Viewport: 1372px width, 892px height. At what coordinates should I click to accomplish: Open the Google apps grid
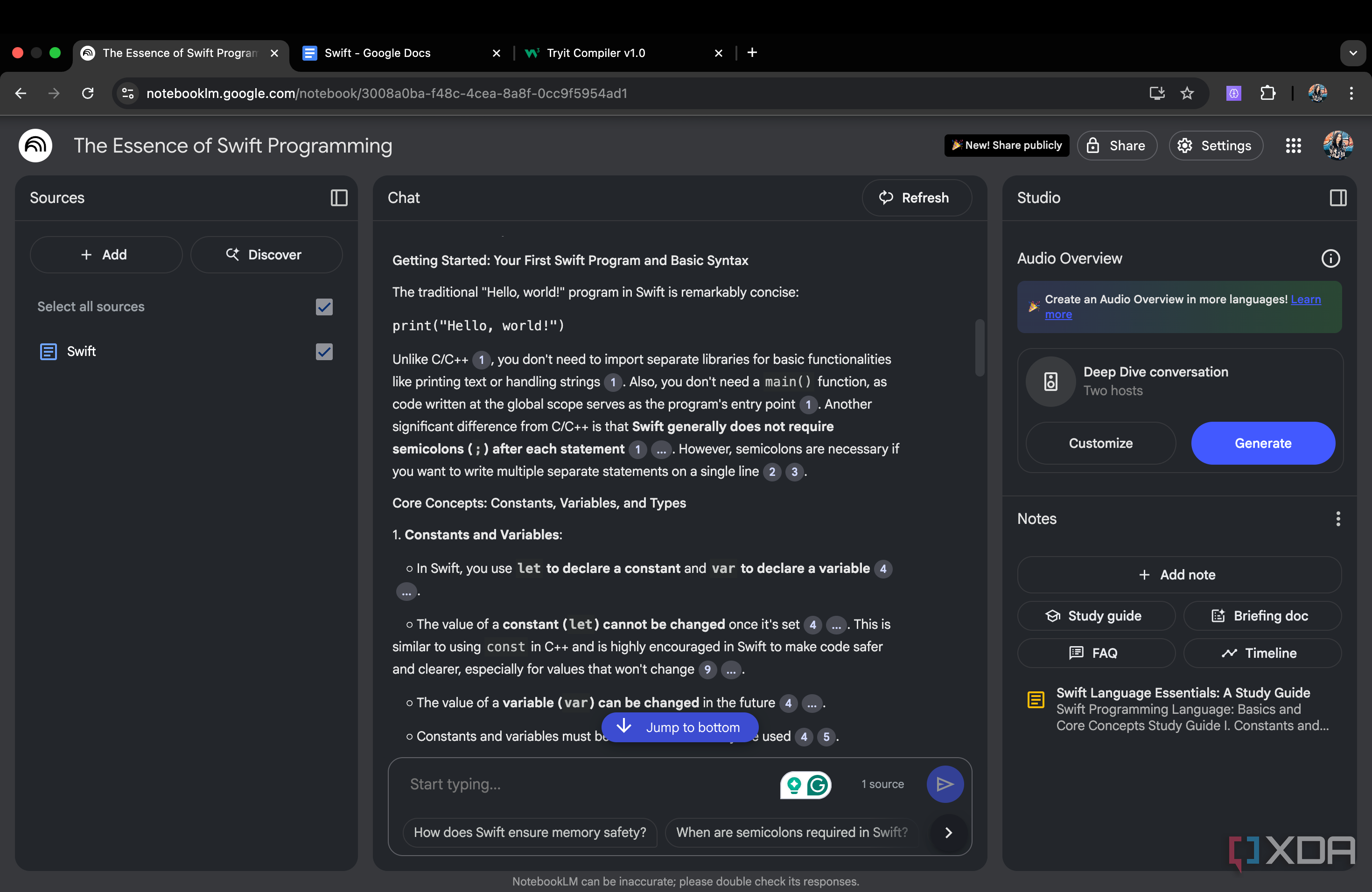[x=1294, y=145]
